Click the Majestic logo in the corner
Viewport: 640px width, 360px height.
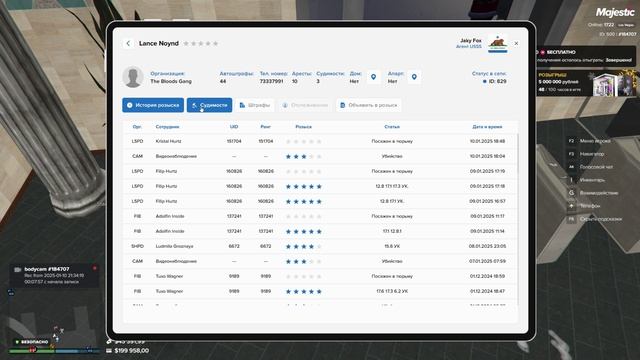tap(615, 12)
